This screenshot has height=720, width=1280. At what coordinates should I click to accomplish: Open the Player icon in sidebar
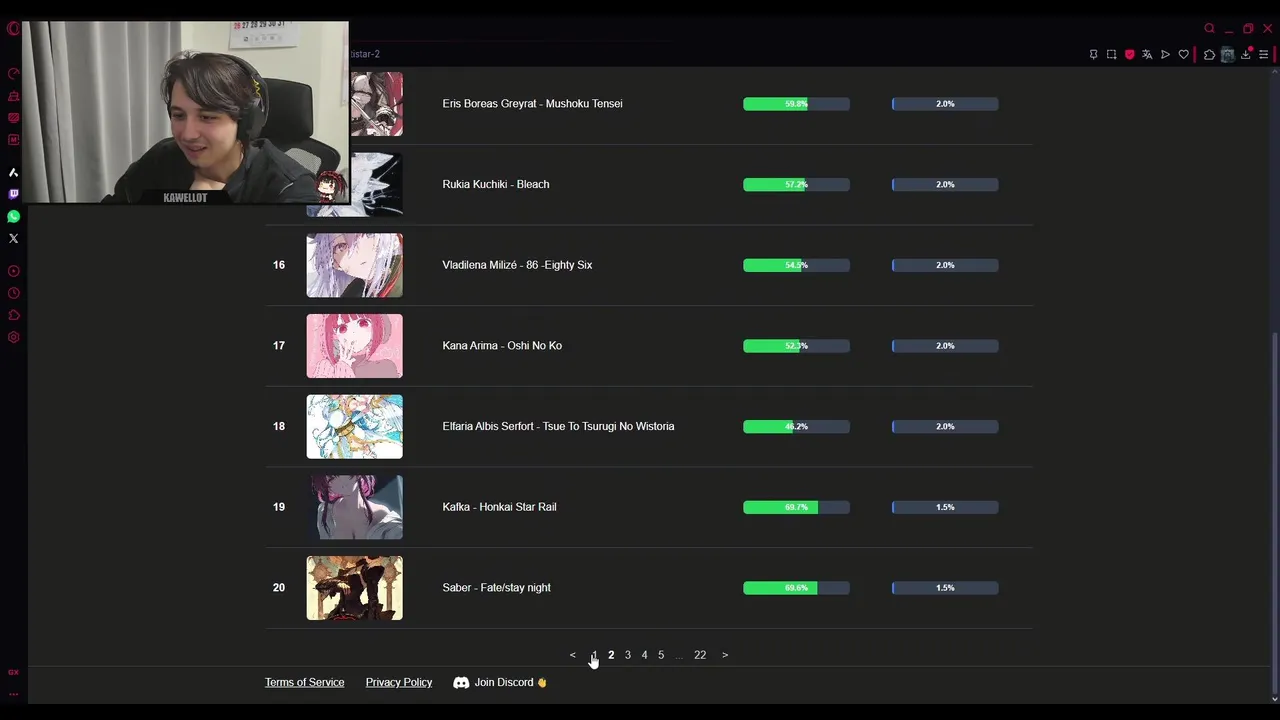[13, 271]
